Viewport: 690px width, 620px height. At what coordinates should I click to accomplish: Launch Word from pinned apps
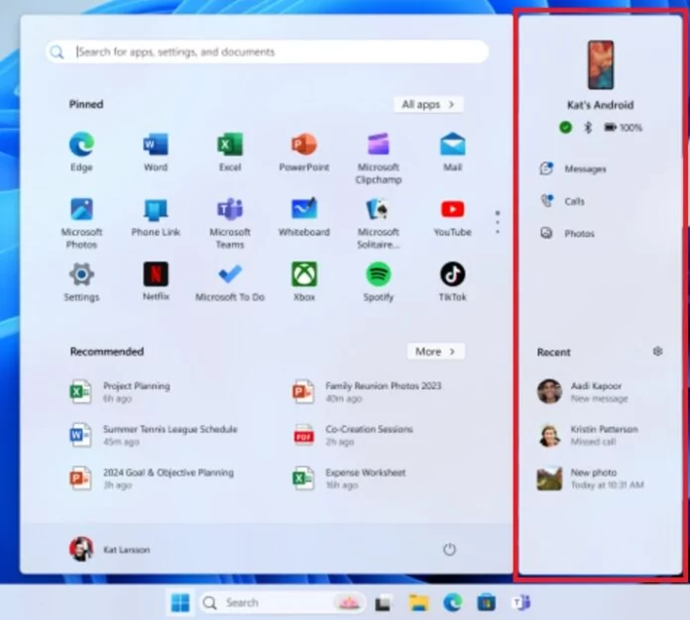pyautogui.click(x=155, y=151)
